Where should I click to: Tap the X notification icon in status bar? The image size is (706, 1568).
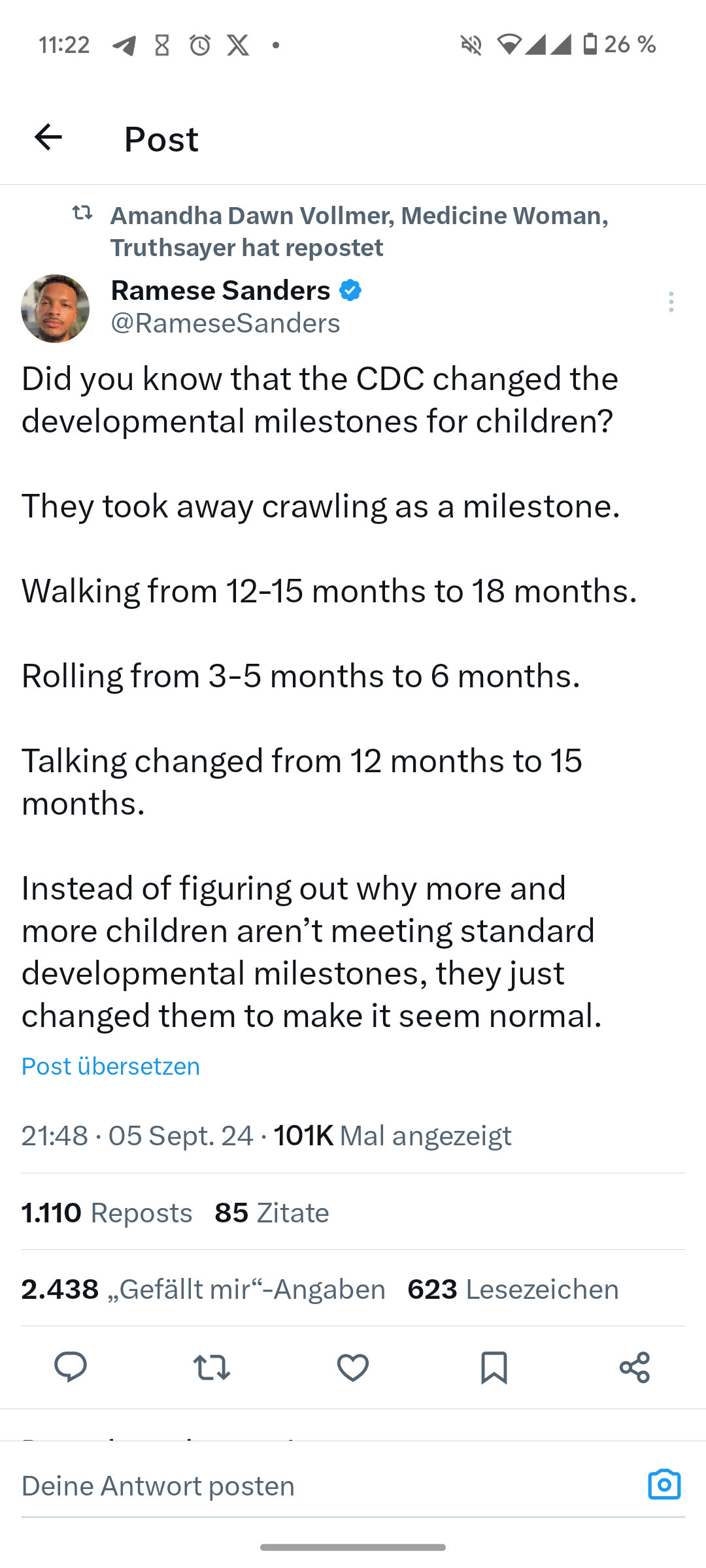point(238,45)
